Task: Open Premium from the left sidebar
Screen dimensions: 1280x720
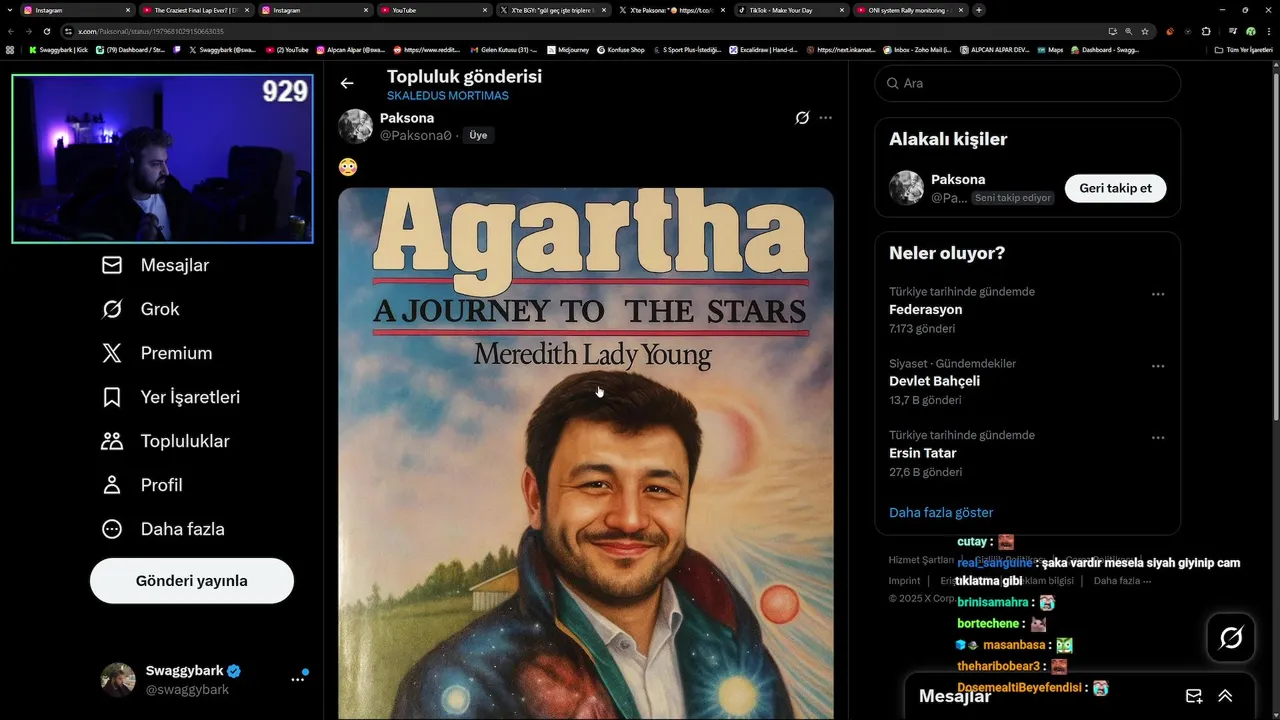Action: click(x=157, y=353)
